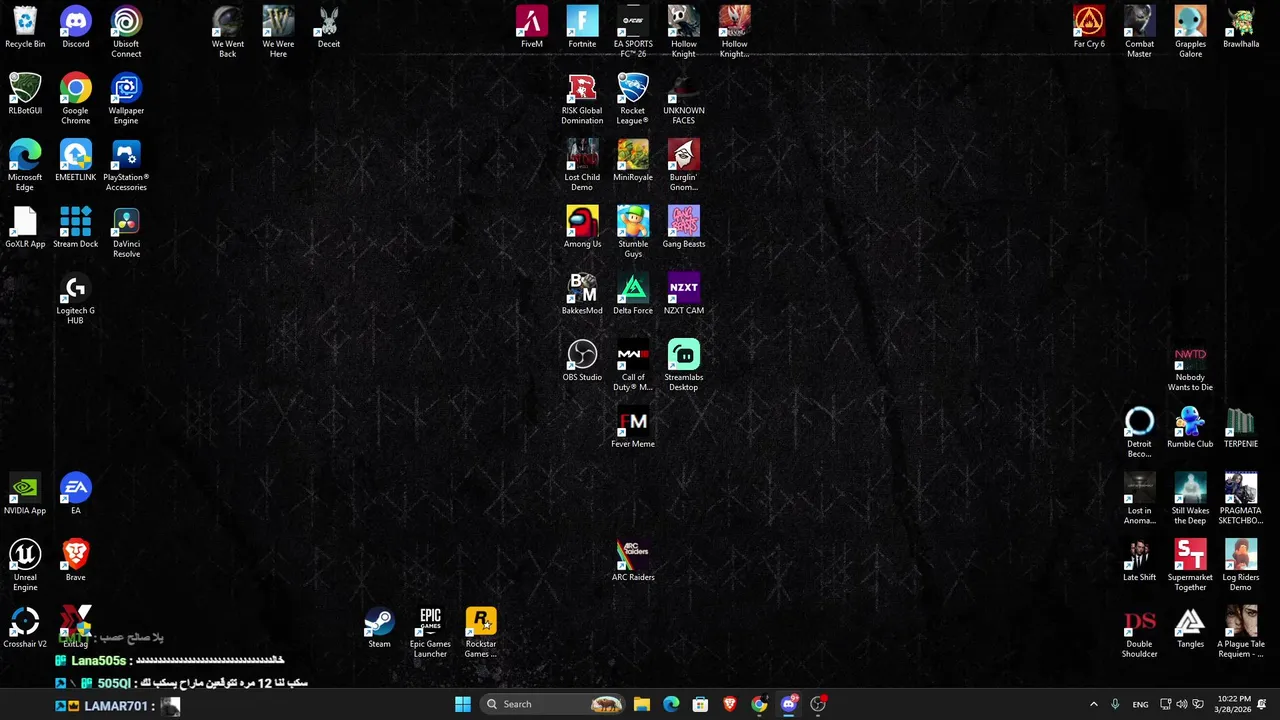1280x720 pixels.
Task: Select the Delta Force game icon
Action: pyautogui.click(x=633, y=295)
